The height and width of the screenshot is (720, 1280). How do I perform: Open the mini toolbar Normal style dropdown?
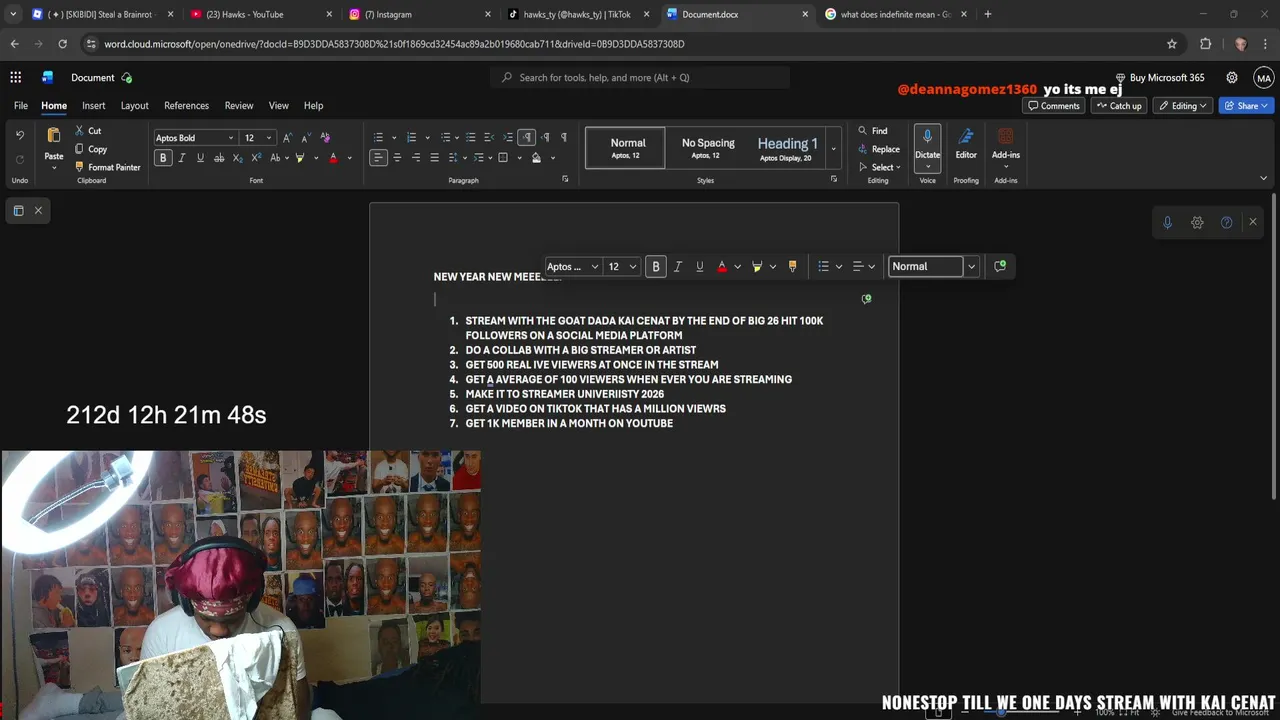[x=971, y=266]
